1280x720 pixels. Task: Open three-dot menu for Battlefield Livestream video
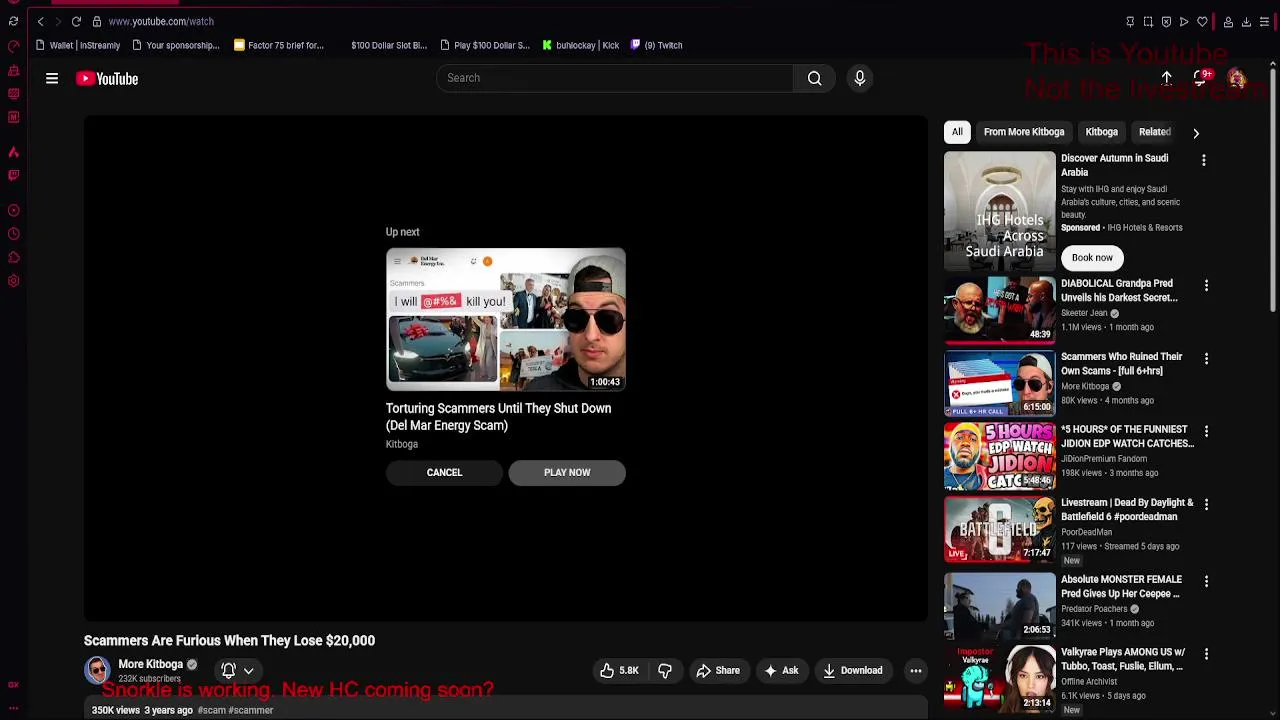(x=1206, y=504)
